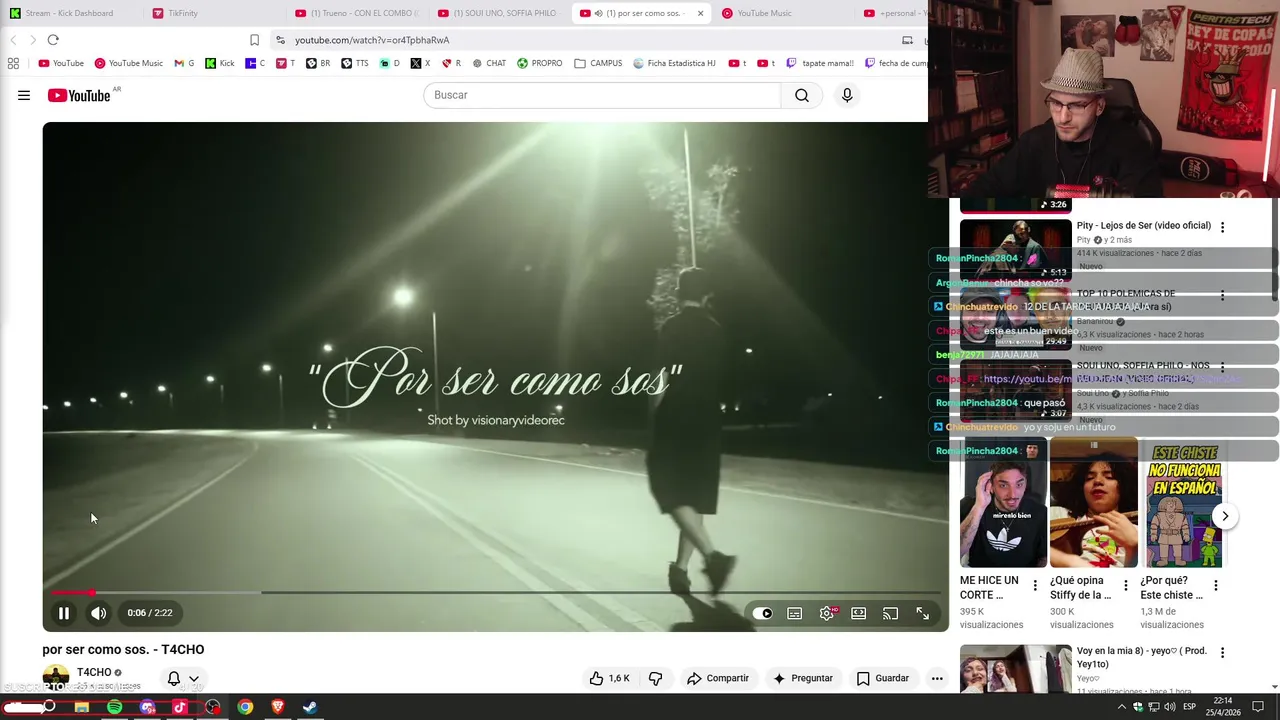Save the video with Guardar
The image size is (1280, 720).
(883, 678)
